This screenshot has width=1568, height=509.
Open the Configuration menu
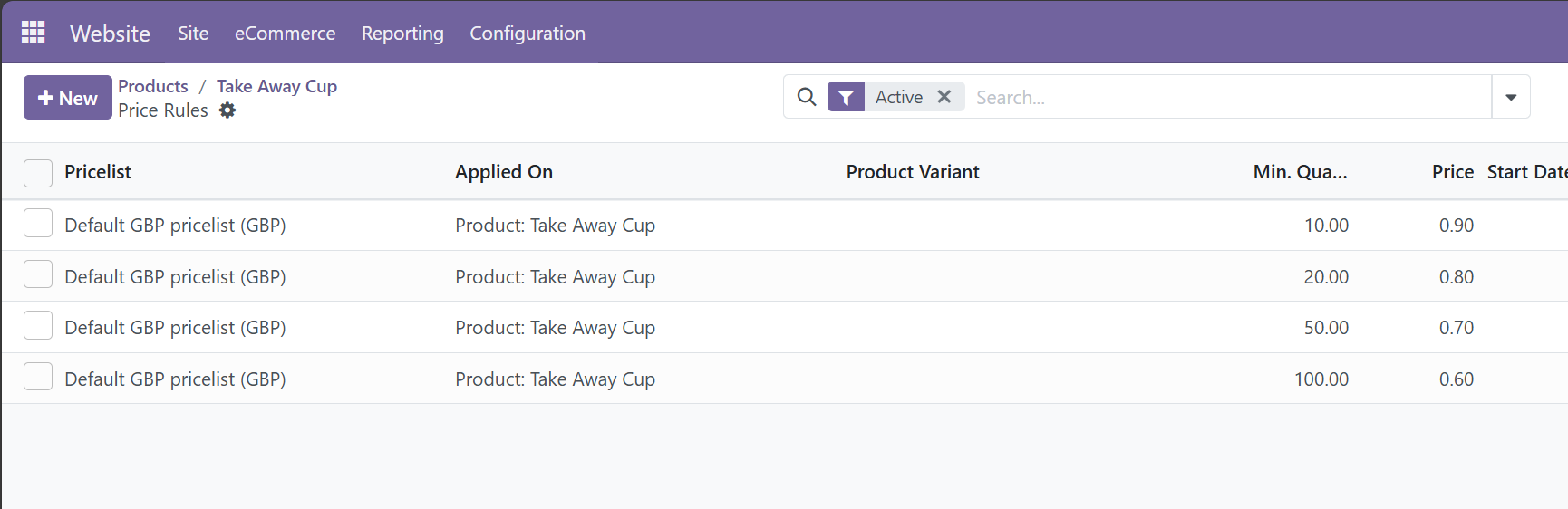click(528, 34)
